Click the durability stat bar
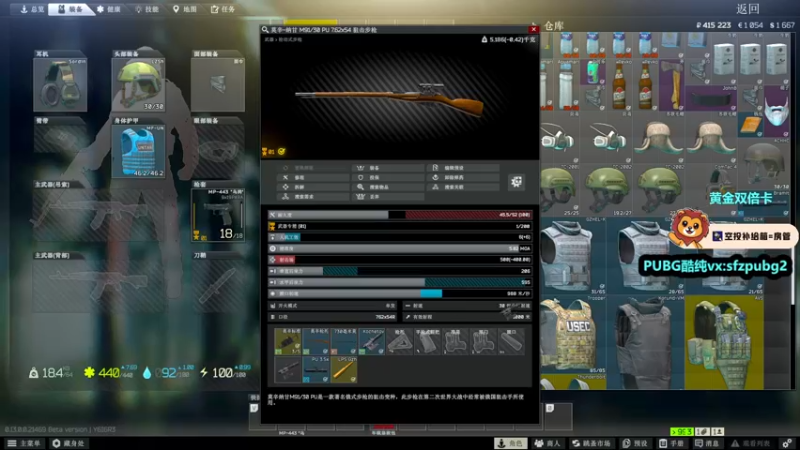Image resolution: width=800 pixels, height=450 pixels. point(400,215)
